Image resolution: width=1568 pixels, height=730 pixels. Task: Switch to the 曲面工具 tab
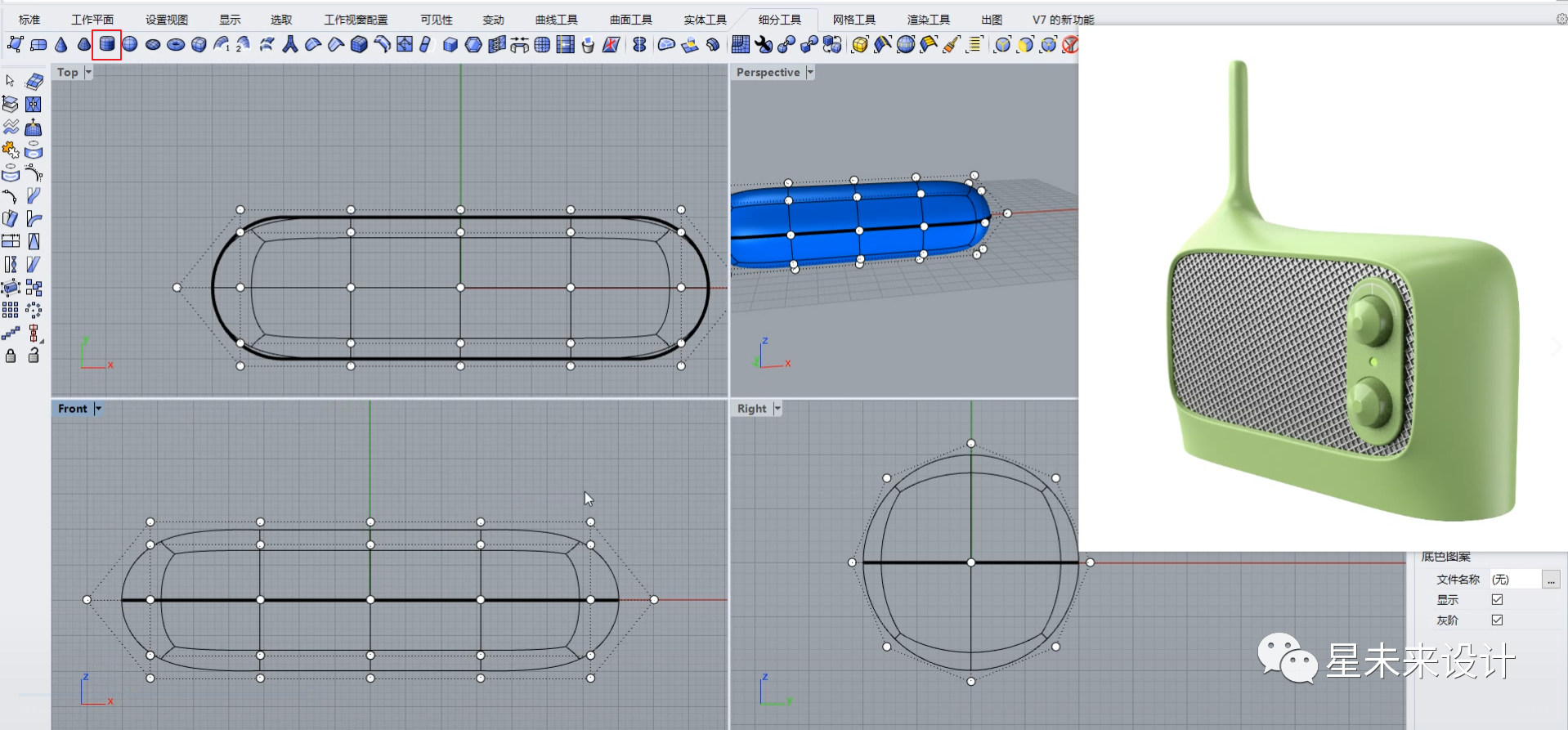click(630, 19)
